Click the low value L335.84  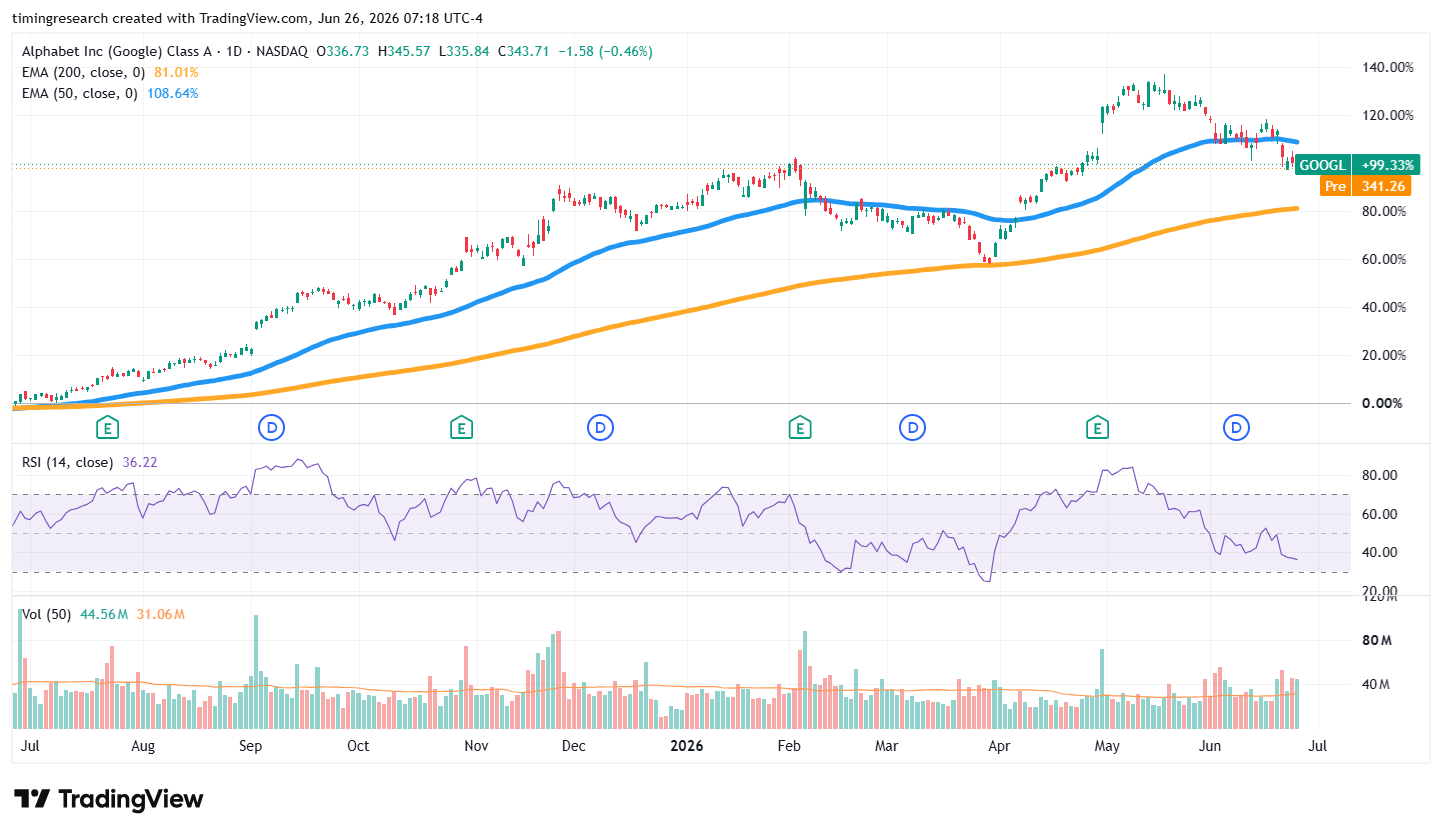pos(464,51)
